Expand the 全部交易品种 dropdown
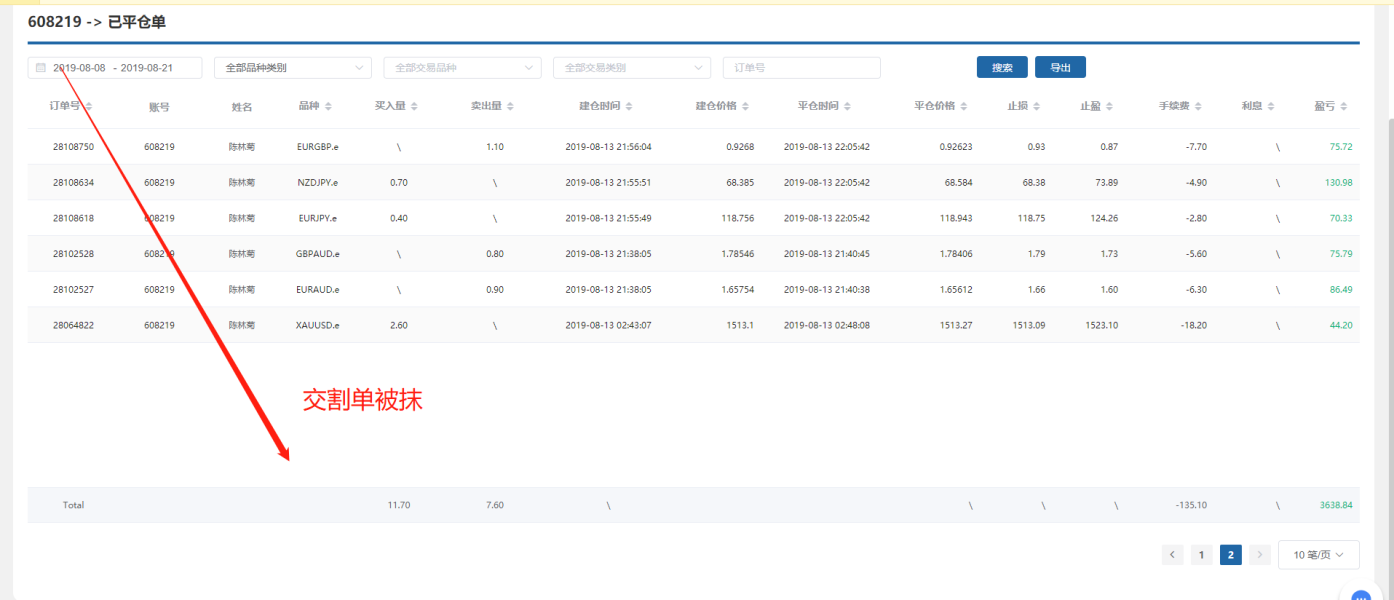The image size is (1394, 600). 461,68
